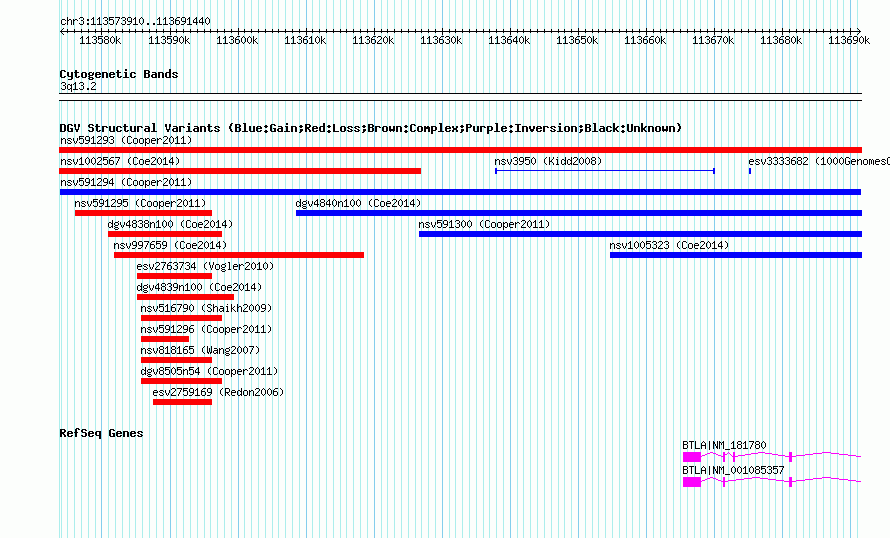Click the nsv591294 (Cooper2011) blue gain bar
The height and width of the screenshot is (538, 890).
(460, 192)
